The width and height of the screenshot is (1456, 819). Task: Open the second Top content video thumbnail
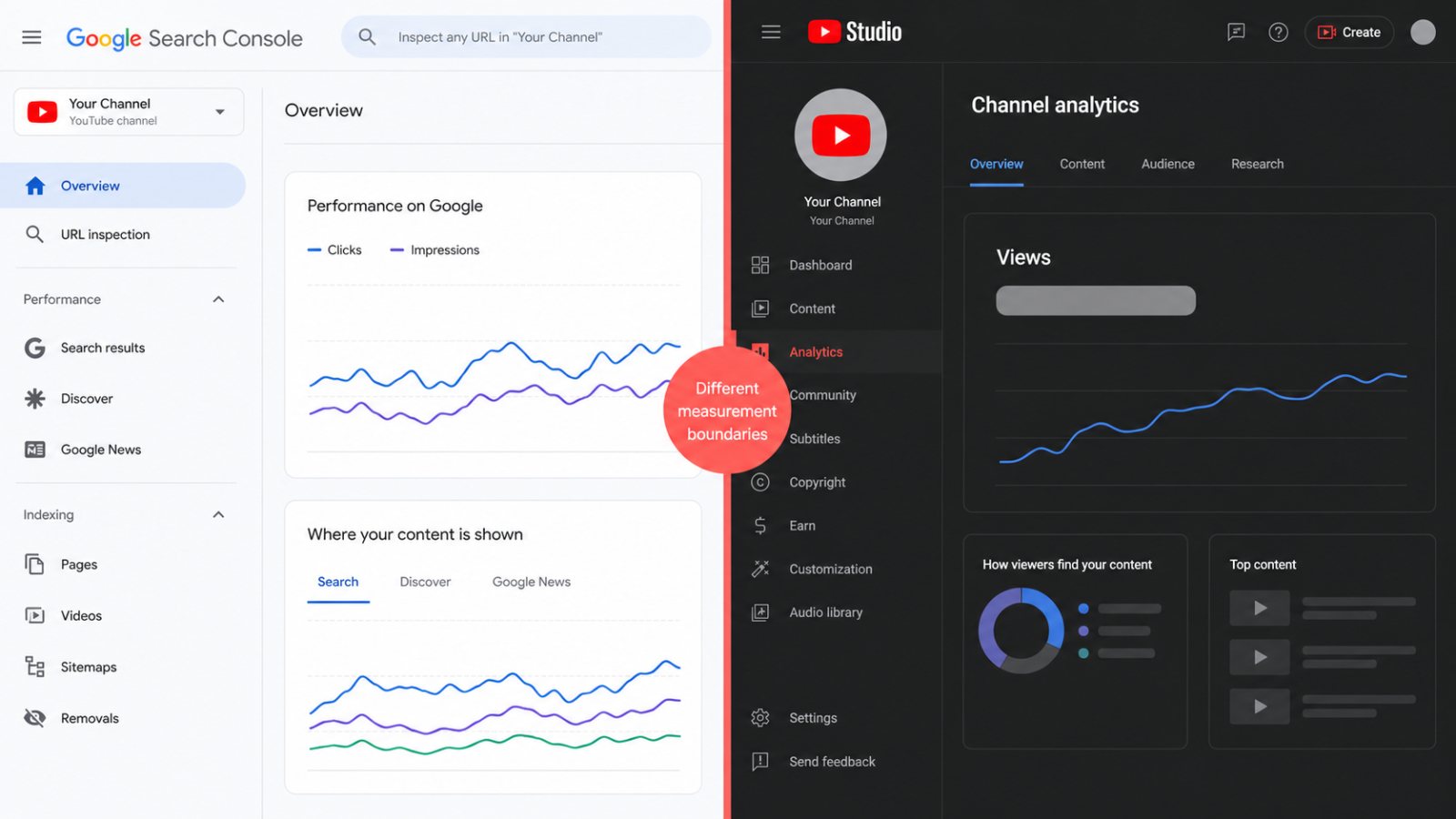pos(1259,657)
